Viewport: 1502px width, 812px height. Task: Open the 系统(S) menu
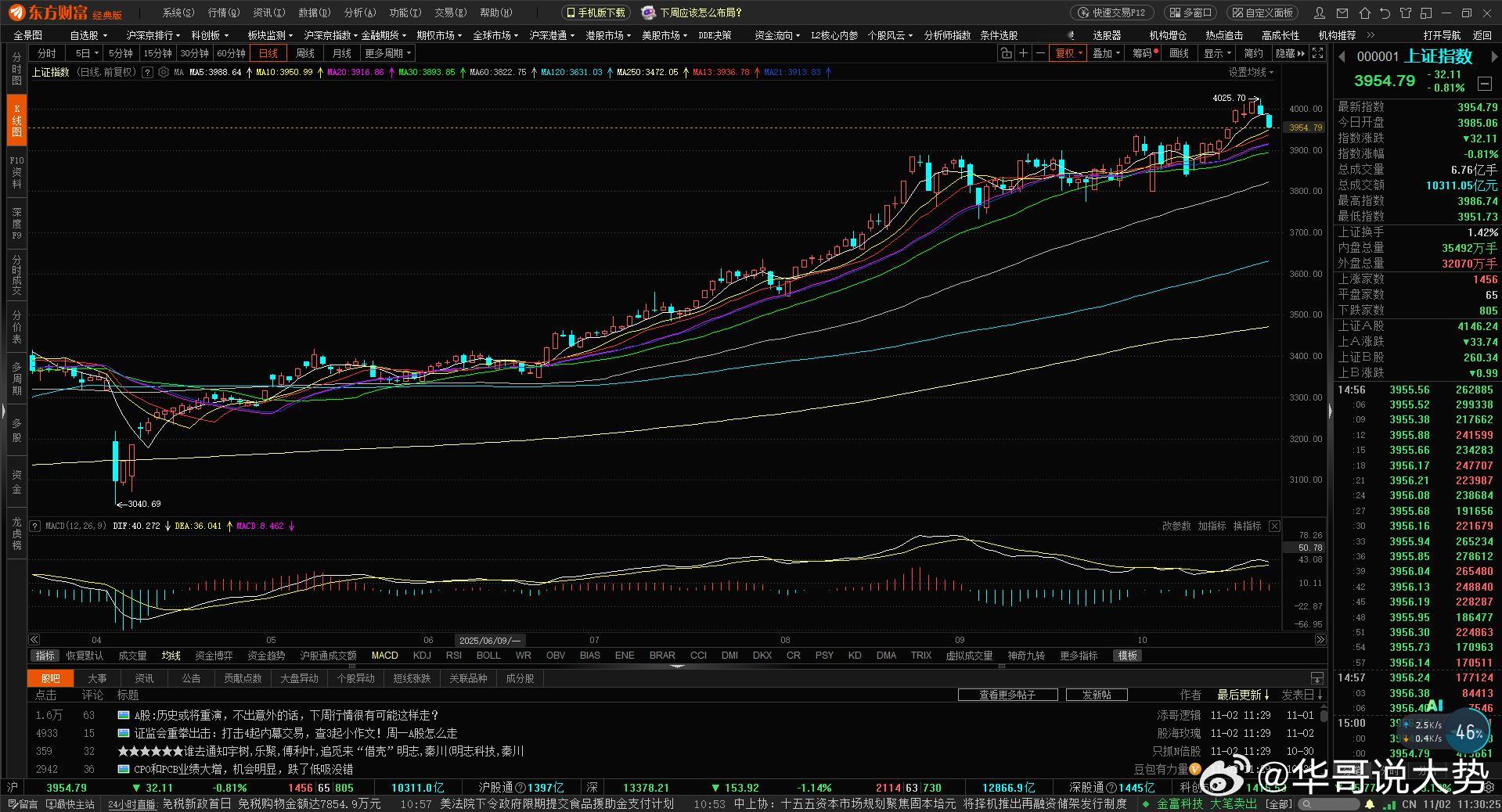(178, 13)
